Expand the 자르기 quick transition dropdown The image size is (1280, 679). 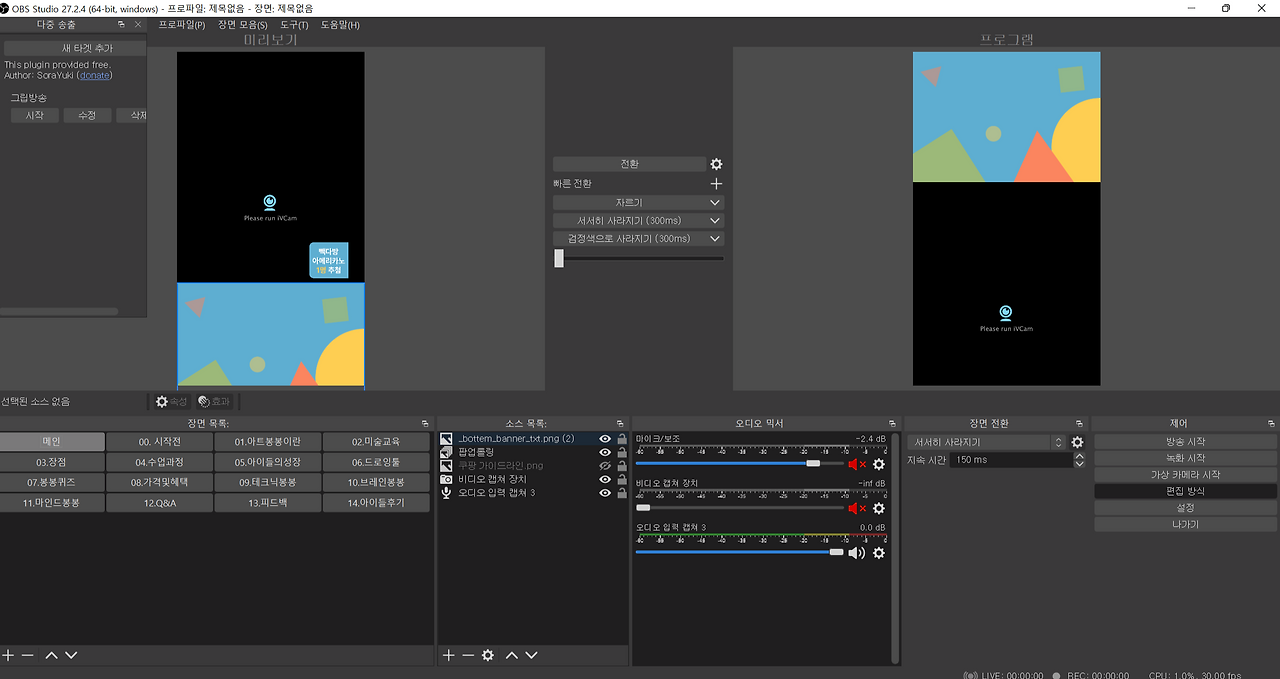pos(715,202)
